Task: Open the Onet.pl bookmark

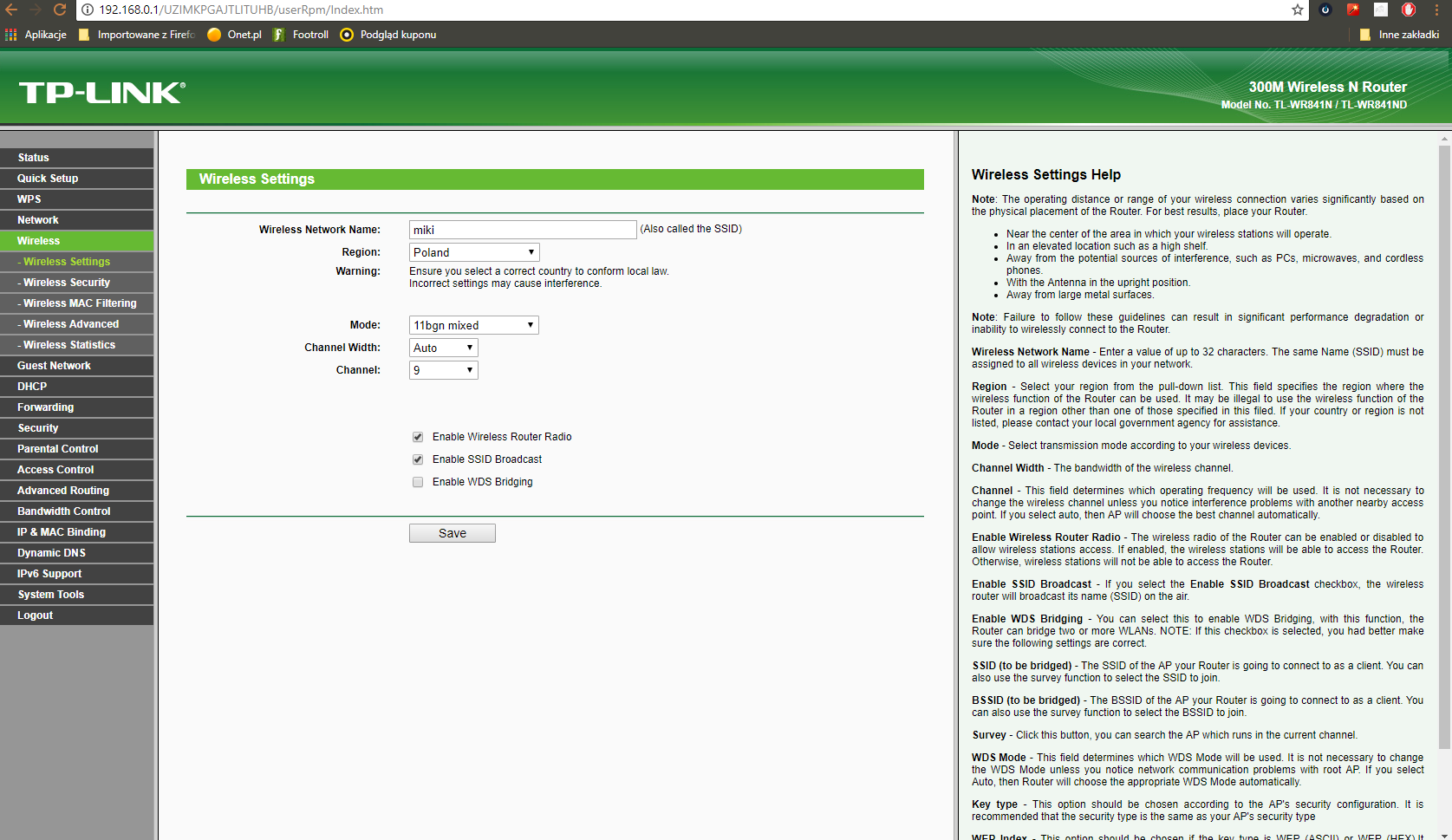Action: (234, 35)
